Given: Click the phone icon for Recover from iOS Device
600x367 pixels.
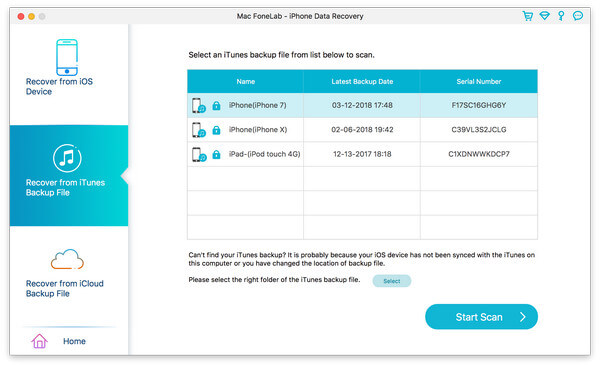Looking at the screenshot, I should coord(67,57).
